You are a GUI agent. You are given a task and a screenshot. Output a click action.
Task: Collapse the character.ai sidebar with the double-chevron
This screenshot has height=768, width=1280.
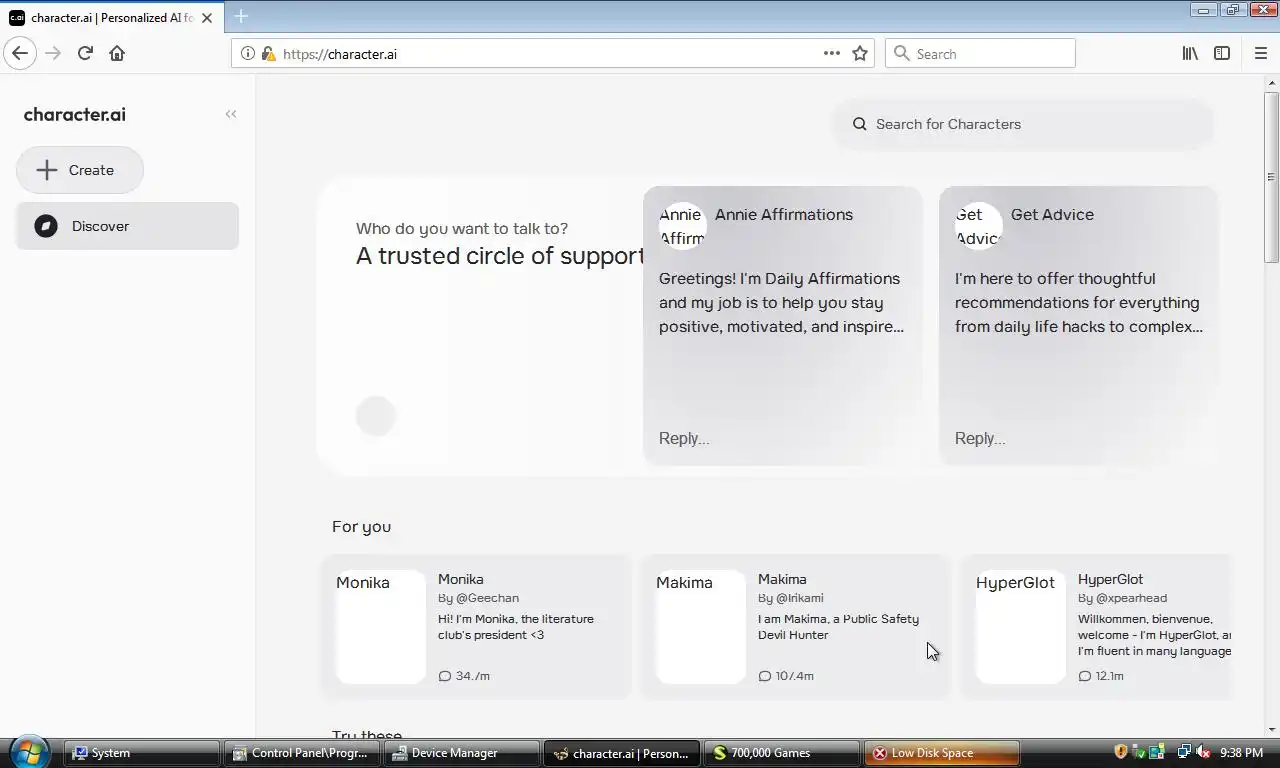click(x=231, y=114)
